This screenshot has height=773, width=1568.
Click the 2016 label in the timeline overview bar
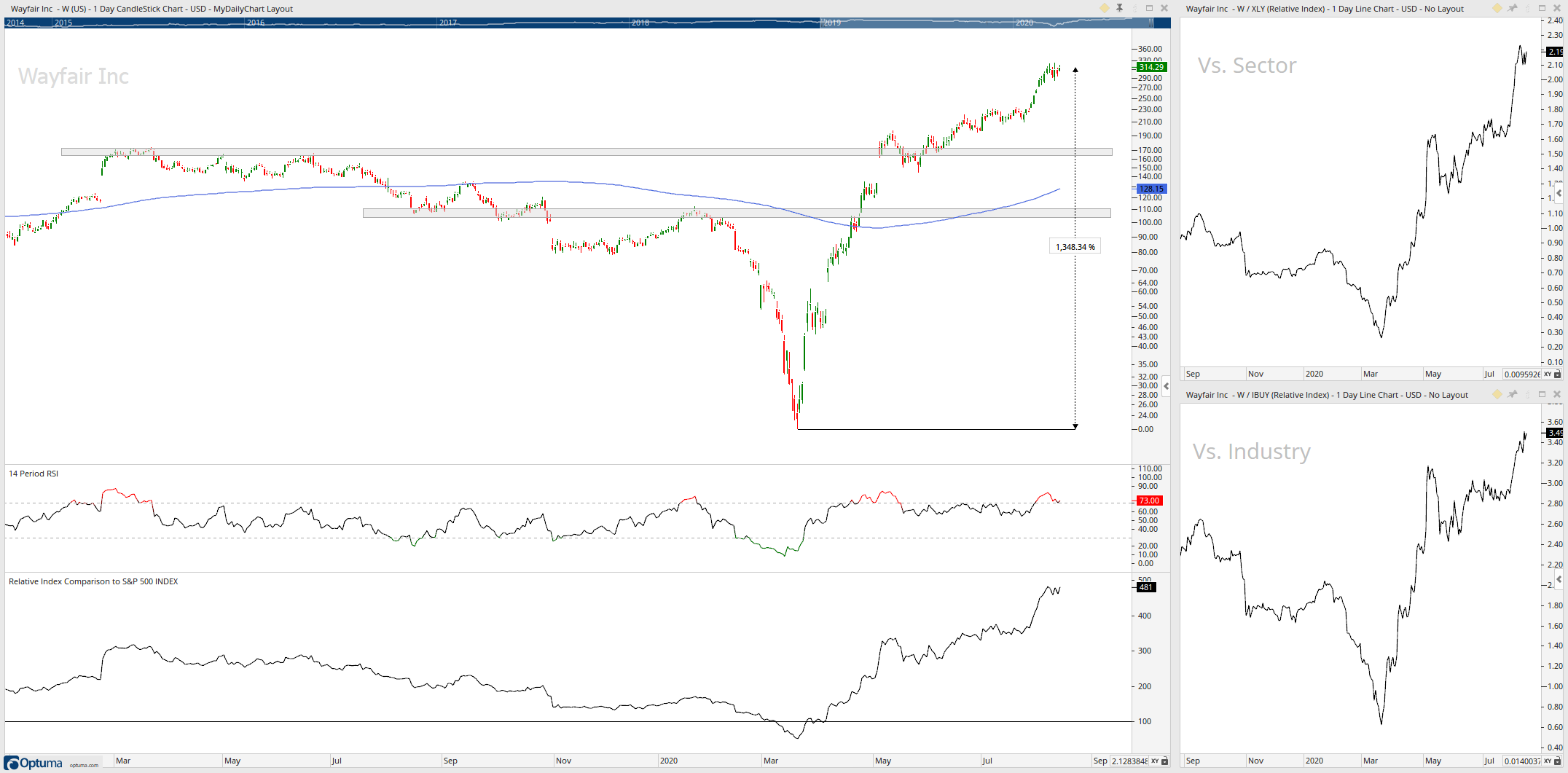tap(256, 23)
